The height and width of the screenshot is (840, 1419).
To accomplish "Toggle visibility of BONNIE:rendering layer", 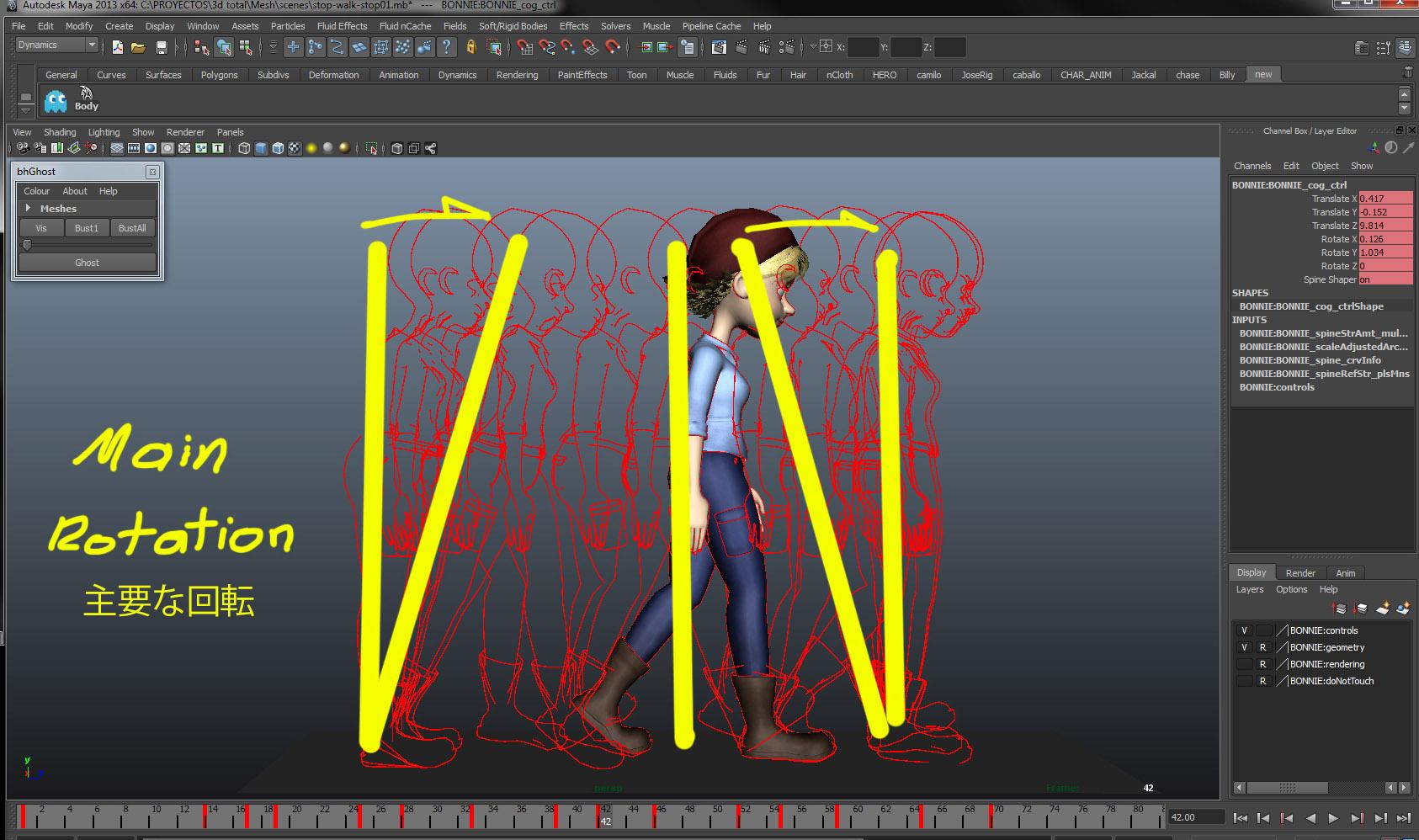I will (x=1244, y=664).
